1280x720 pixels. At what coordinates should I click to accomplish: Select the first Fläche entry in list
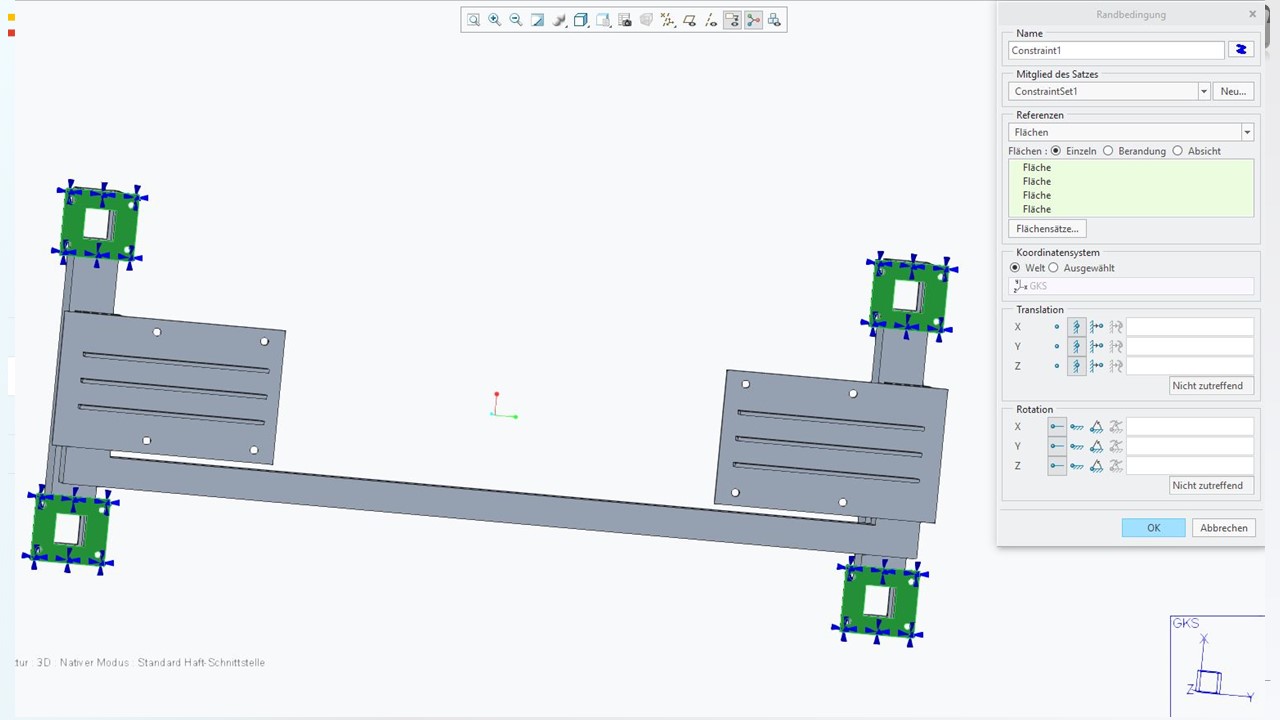pos(1037,168)
